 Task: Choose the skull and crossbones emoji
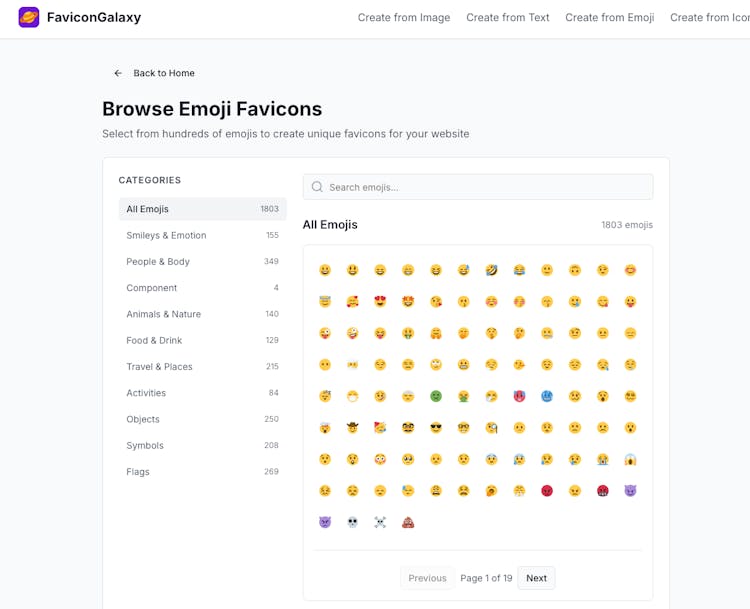click(x=380, y=522)
